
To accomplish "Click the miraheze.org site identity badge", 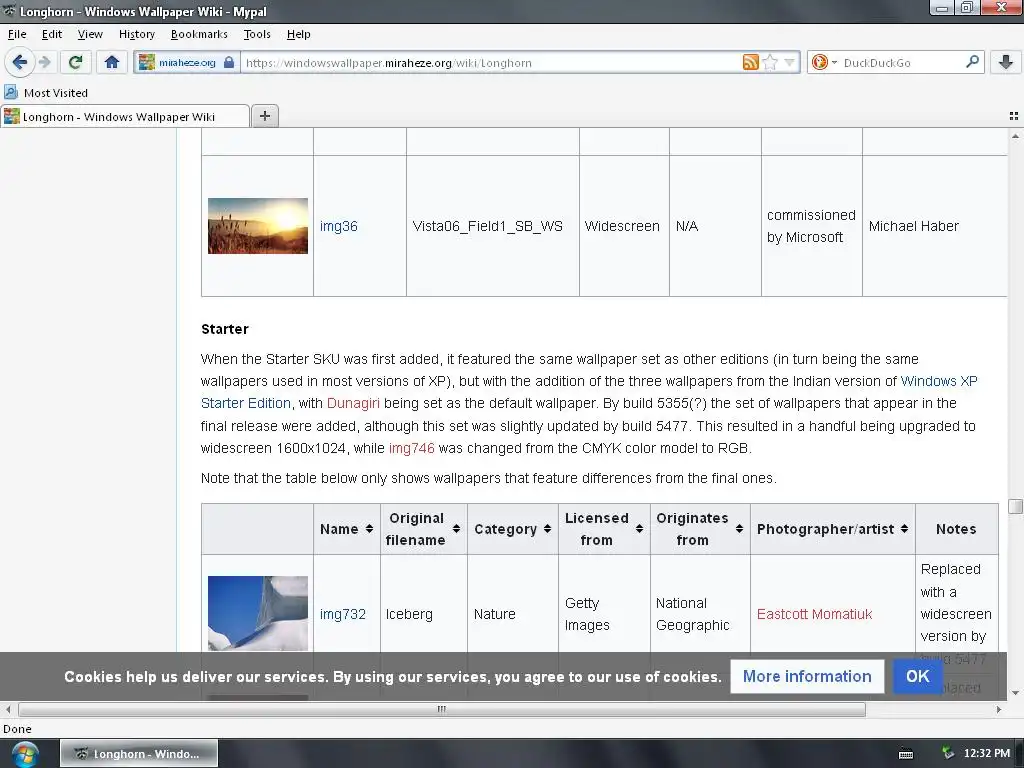I will [187, 63].
